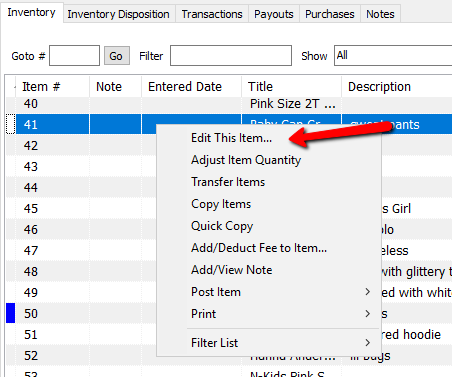452x377 pixels.
Task: Click the Filter text field
Action: [x=231, y=55]
